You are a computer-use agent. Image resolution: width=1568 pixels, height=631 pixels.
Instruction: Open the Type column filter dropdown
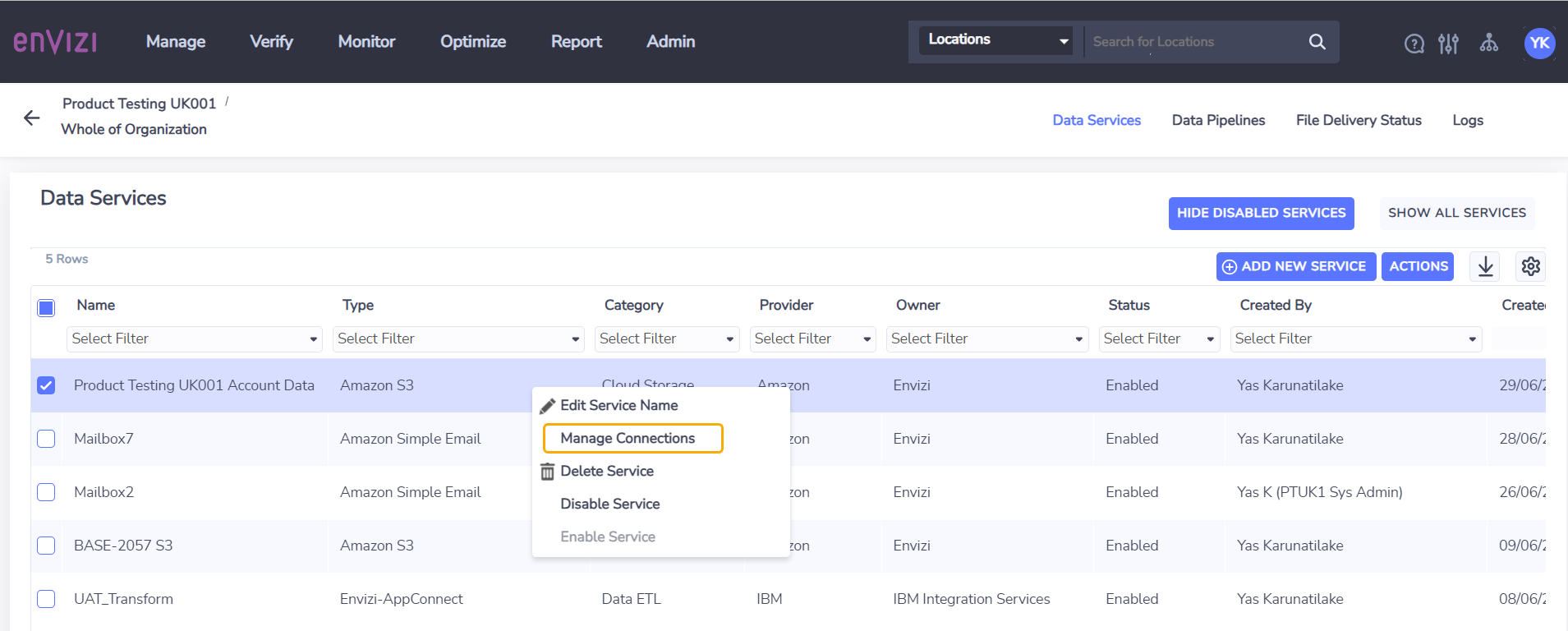click(458, 339)
